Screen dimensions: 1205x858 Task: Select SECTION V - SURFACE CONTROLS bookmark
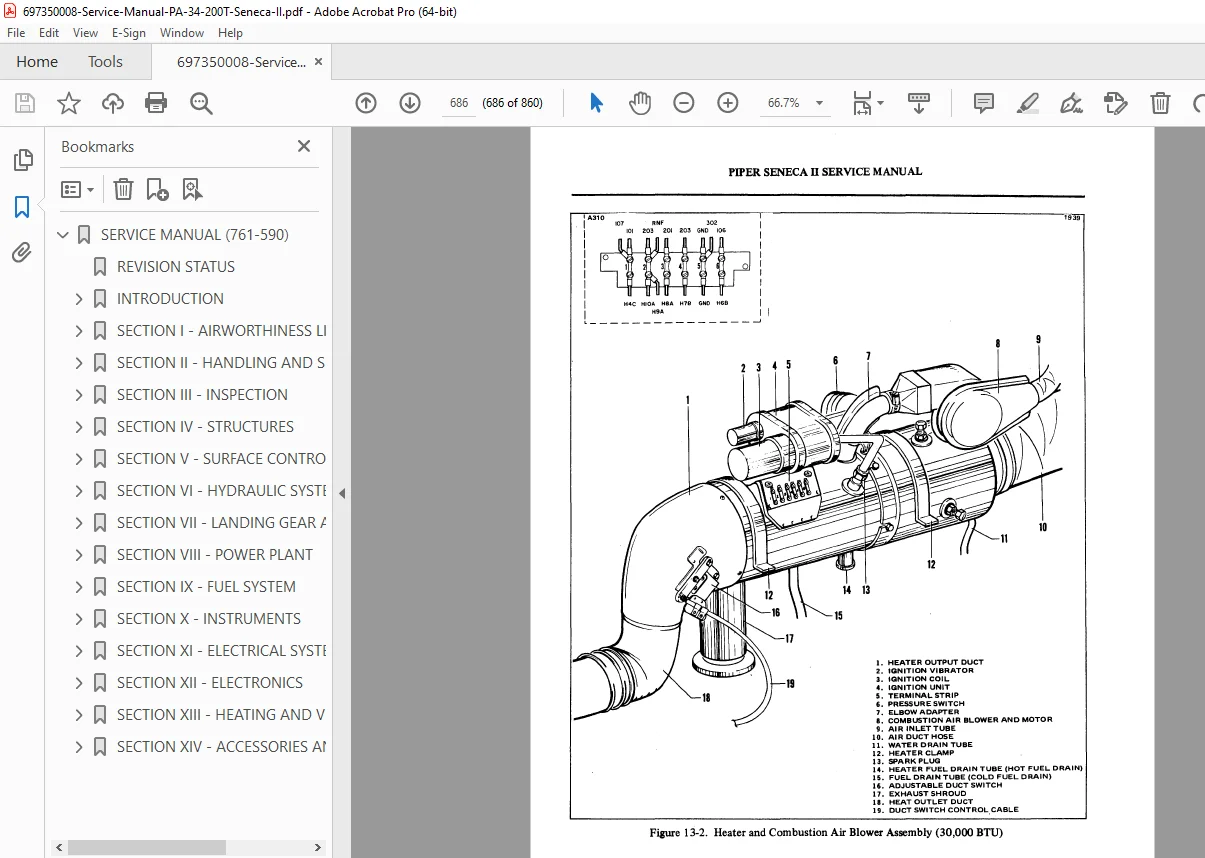(x=221, y=459)
